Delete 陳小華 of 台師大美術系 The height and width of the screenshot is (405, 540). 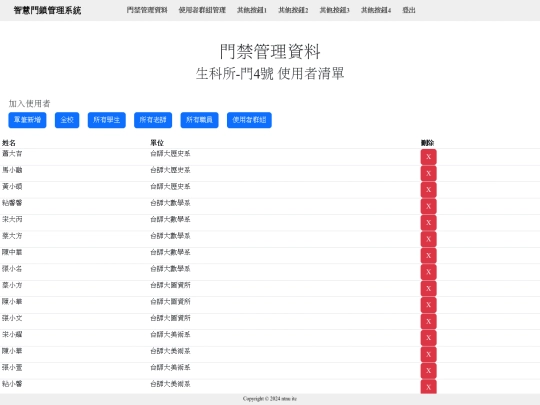click(x=428, y=354)
